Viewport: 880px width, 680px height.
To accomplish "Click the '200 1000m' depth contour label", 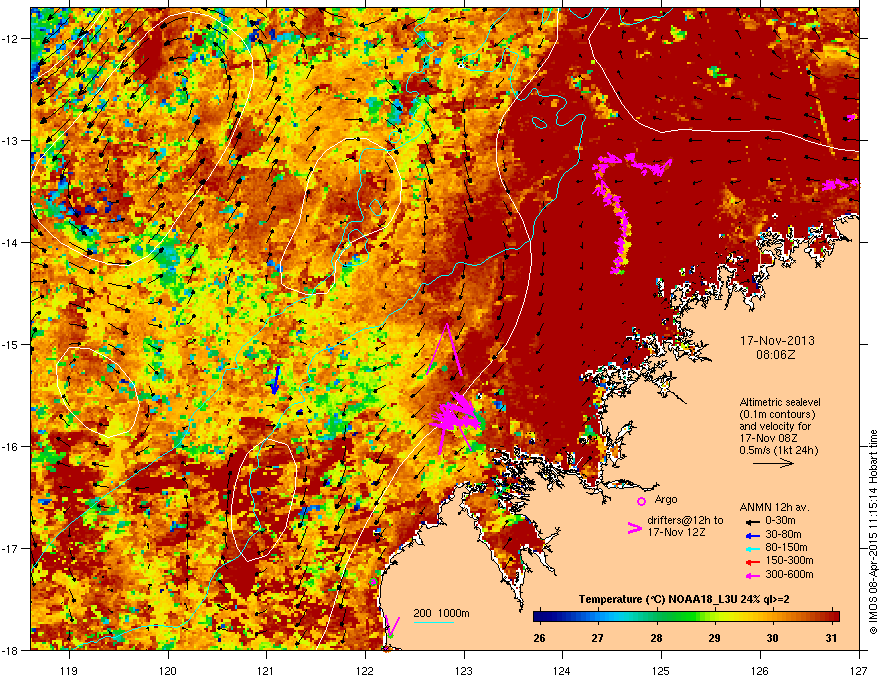I will (x=442, y=613).
